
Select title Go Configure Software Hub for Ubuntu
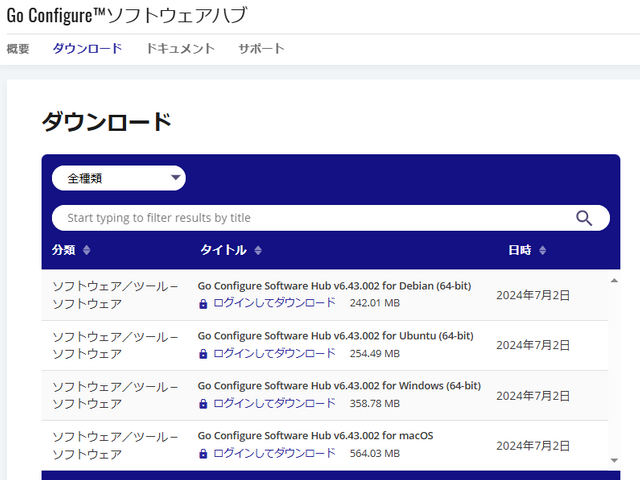coord(336,336)
